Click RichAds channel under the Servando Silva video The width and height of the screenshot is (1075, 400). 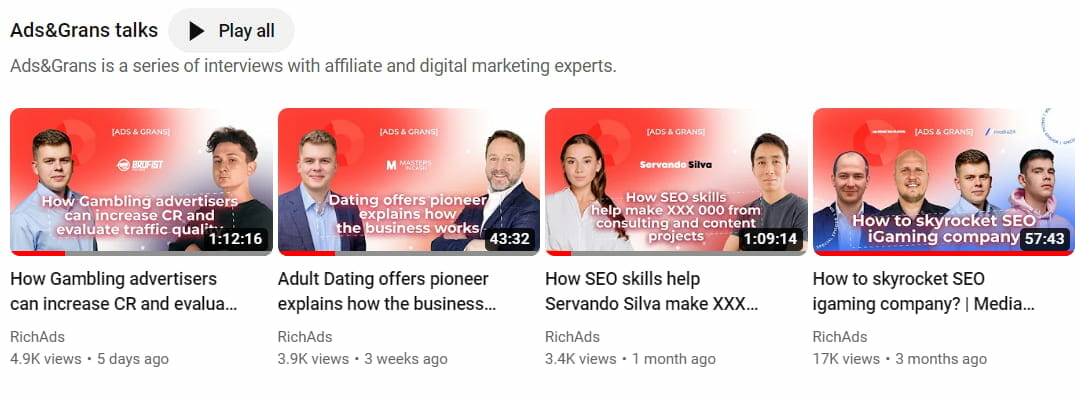pyautogui.click(x=572, y=337)
